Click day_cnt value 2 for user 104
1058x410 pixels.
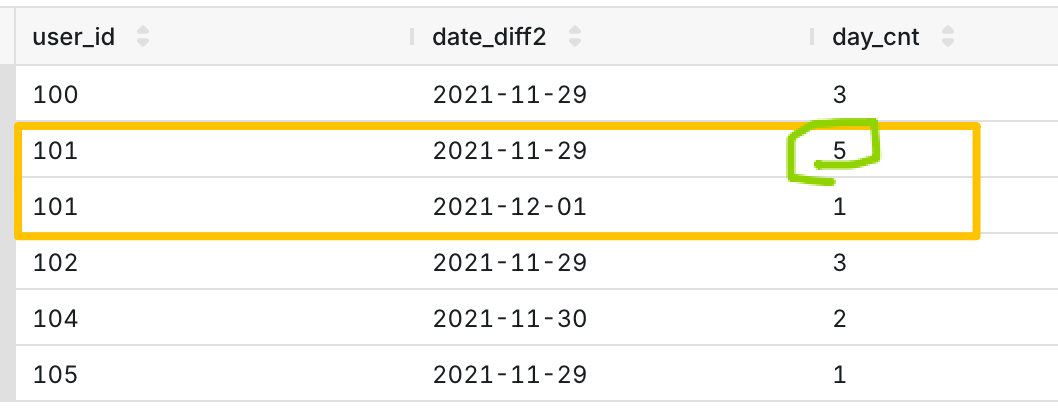pyautogui.click(x=839, y=319)
